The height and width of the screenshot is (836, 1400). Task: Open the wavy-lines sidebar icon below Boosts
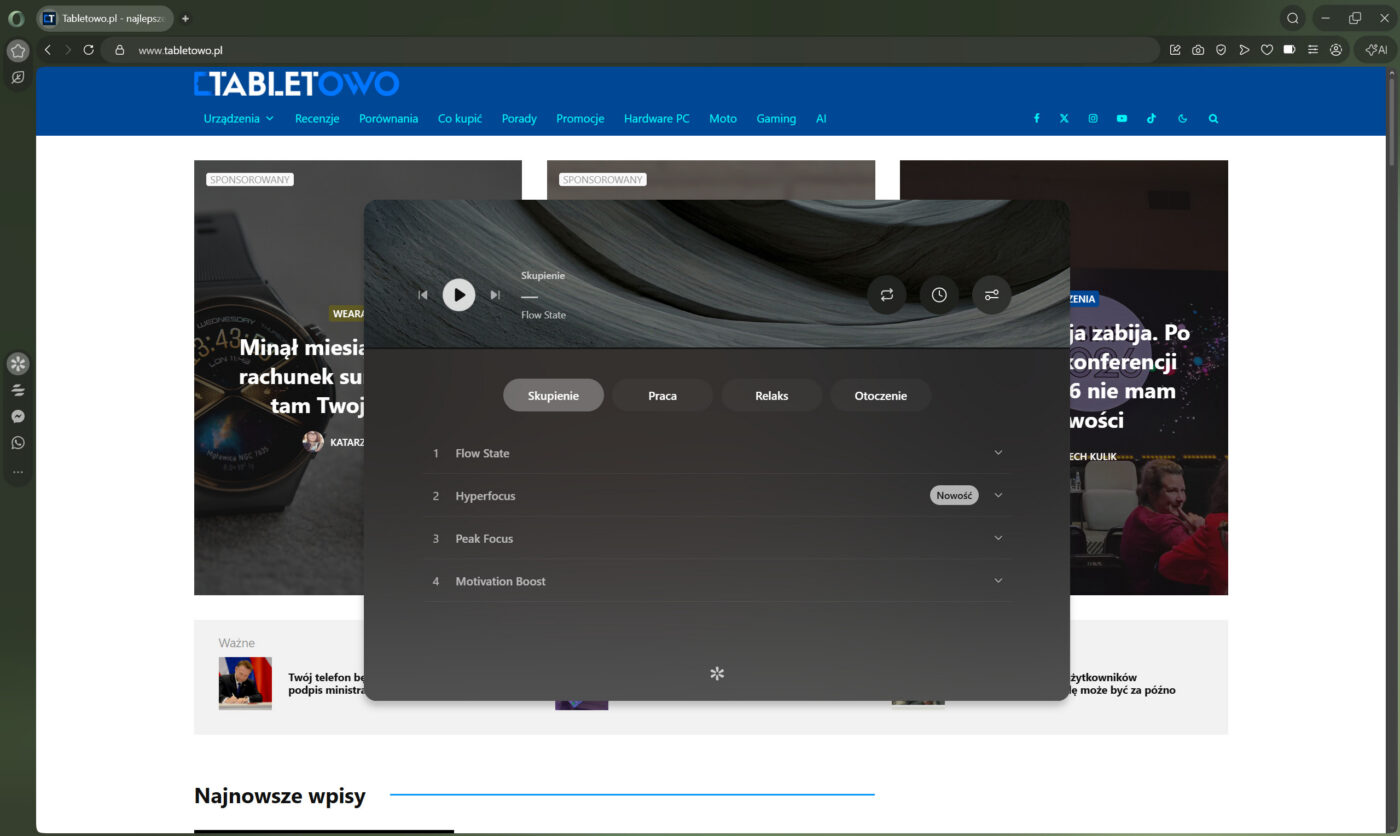click(18, 390)
